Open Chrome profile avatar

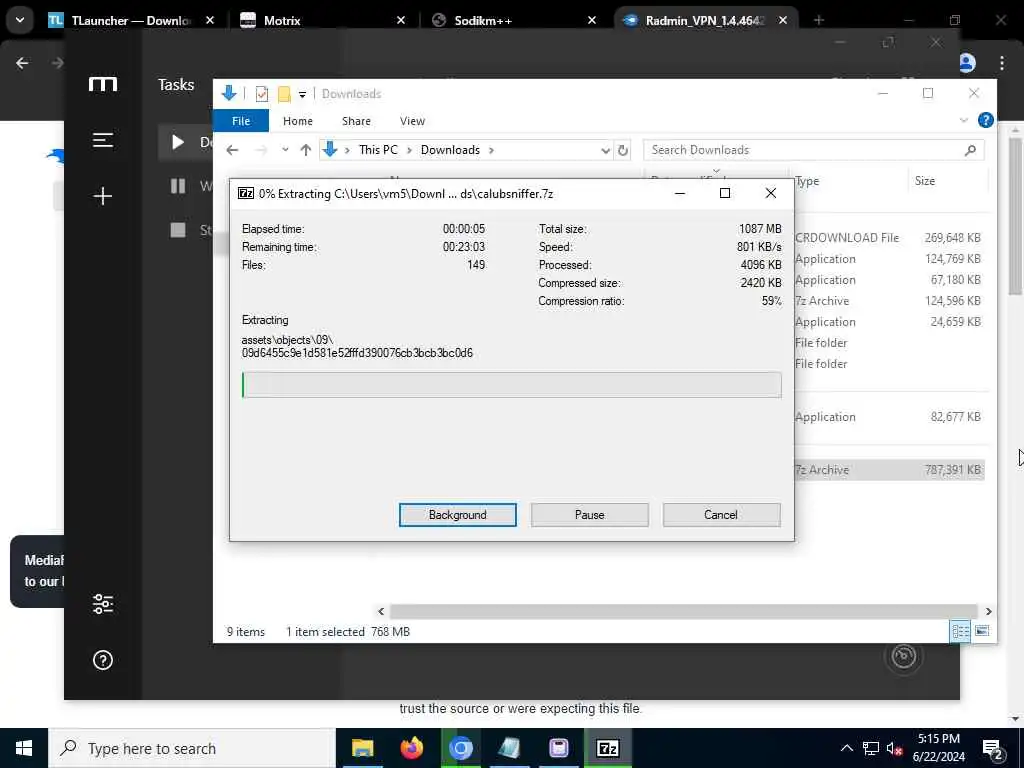967,63
